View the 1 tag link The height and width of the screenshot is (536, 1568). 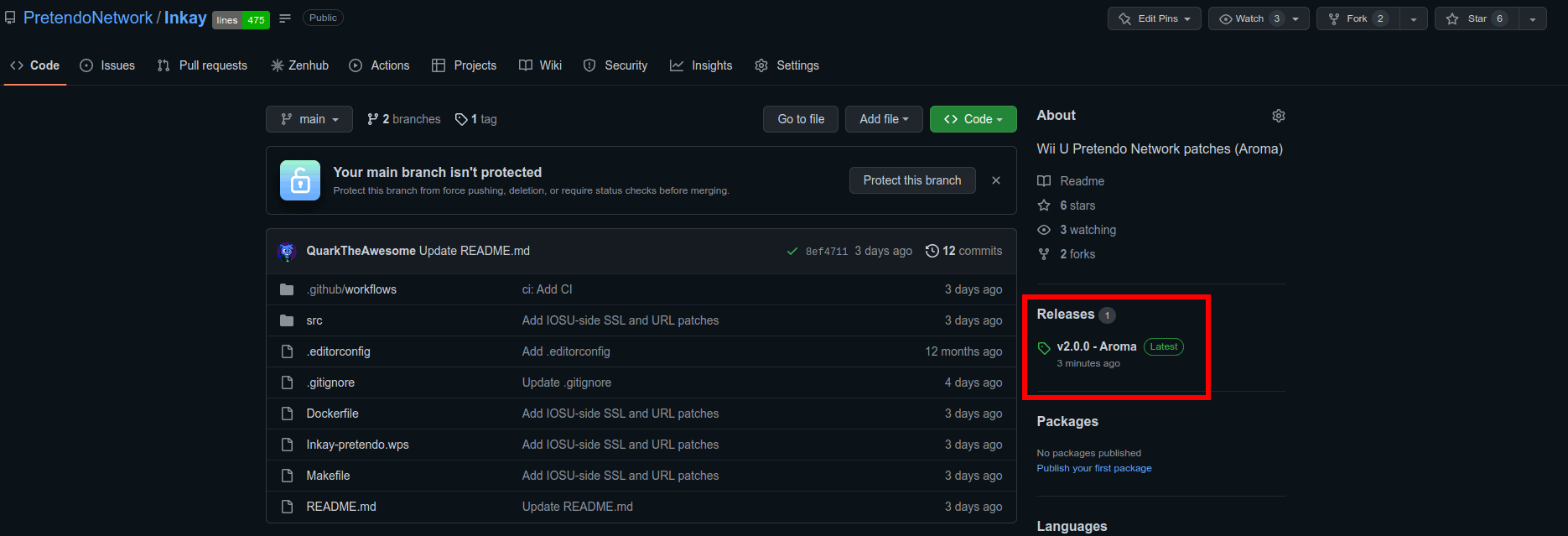click(x=475, y=119)
